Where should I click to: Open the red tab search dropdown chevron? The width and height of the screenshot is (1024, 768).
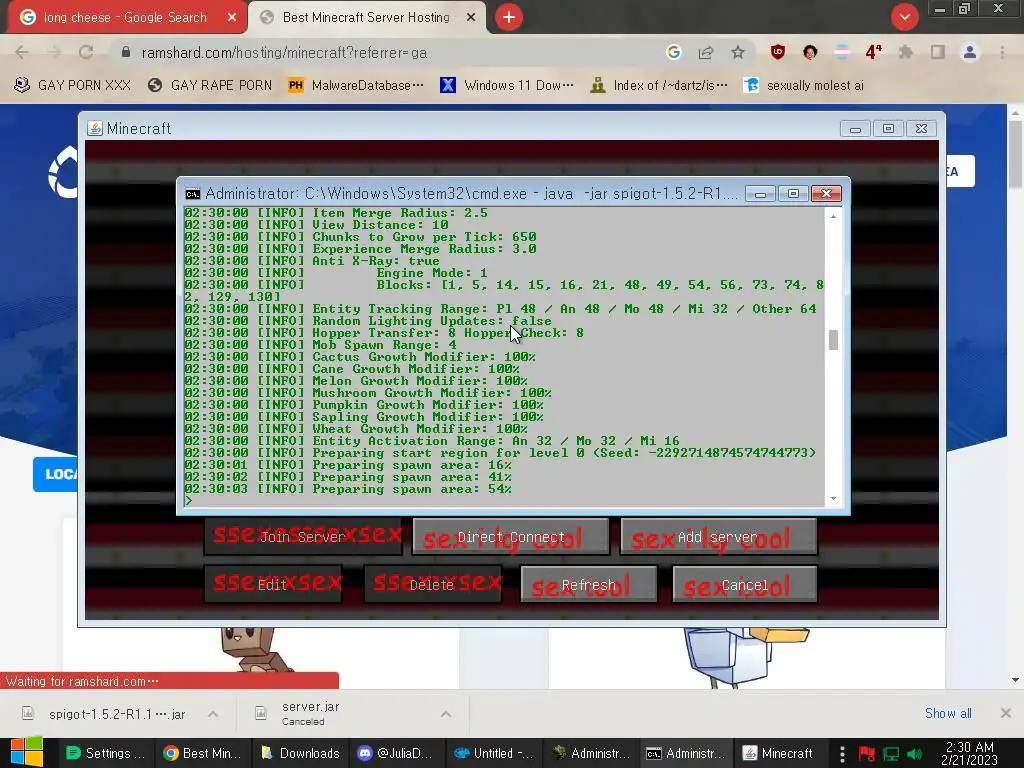(x=904, y=17)
